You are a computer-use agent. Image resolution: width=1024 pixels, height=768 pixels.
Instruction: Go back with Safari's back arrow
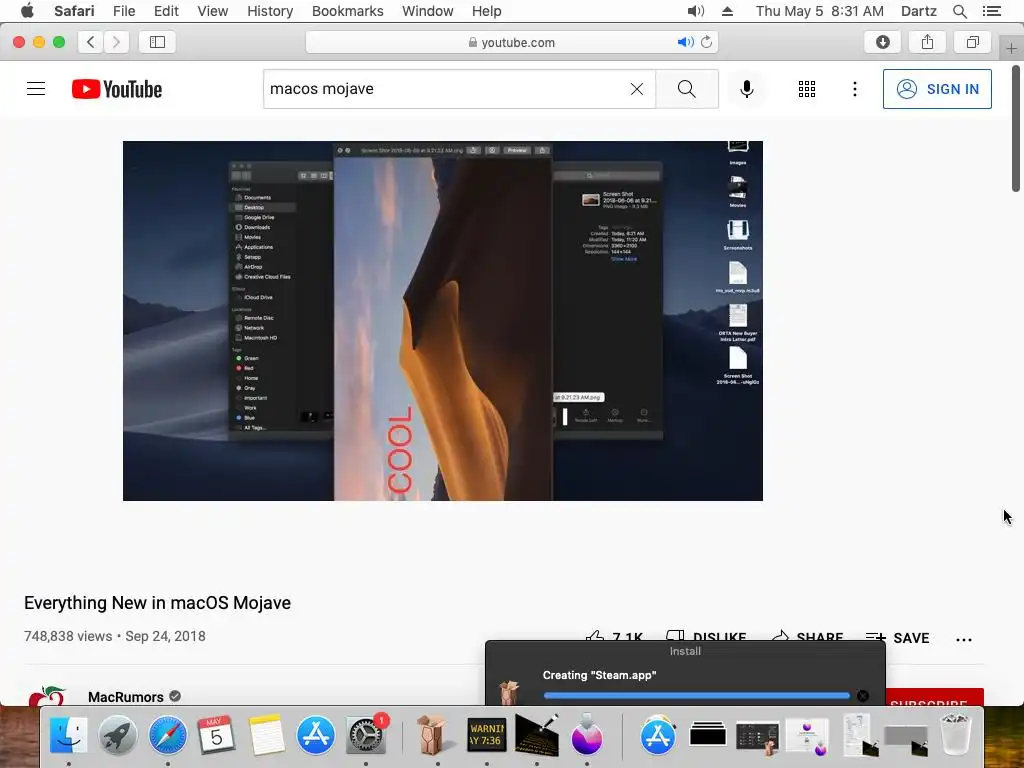point(91,42)
